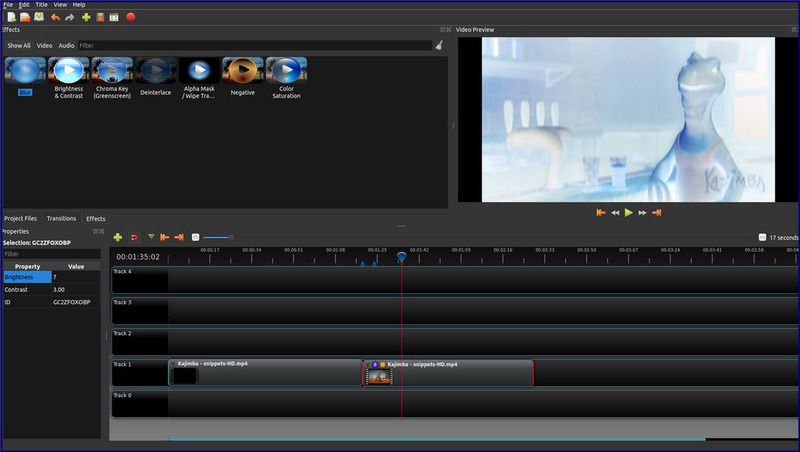Click the red Export Video button

tap(131, 17)
